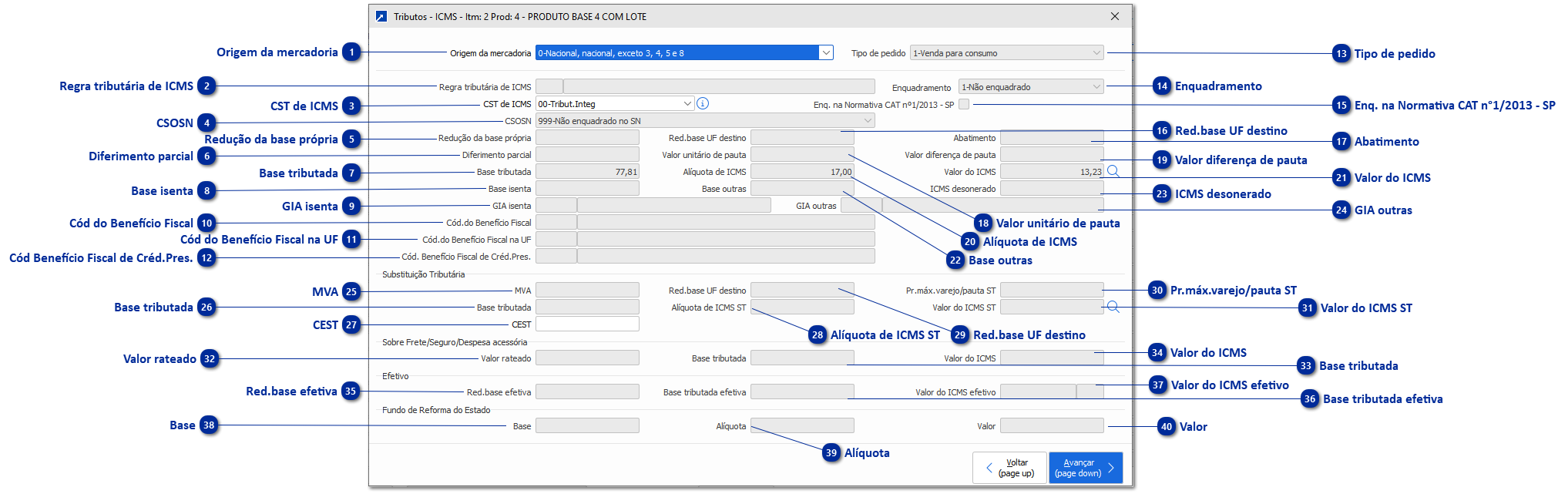Open the Tipo de pedido dropdown
Image resolution: width=1568 pixels, height=494 pixels.
(1096, 53)
